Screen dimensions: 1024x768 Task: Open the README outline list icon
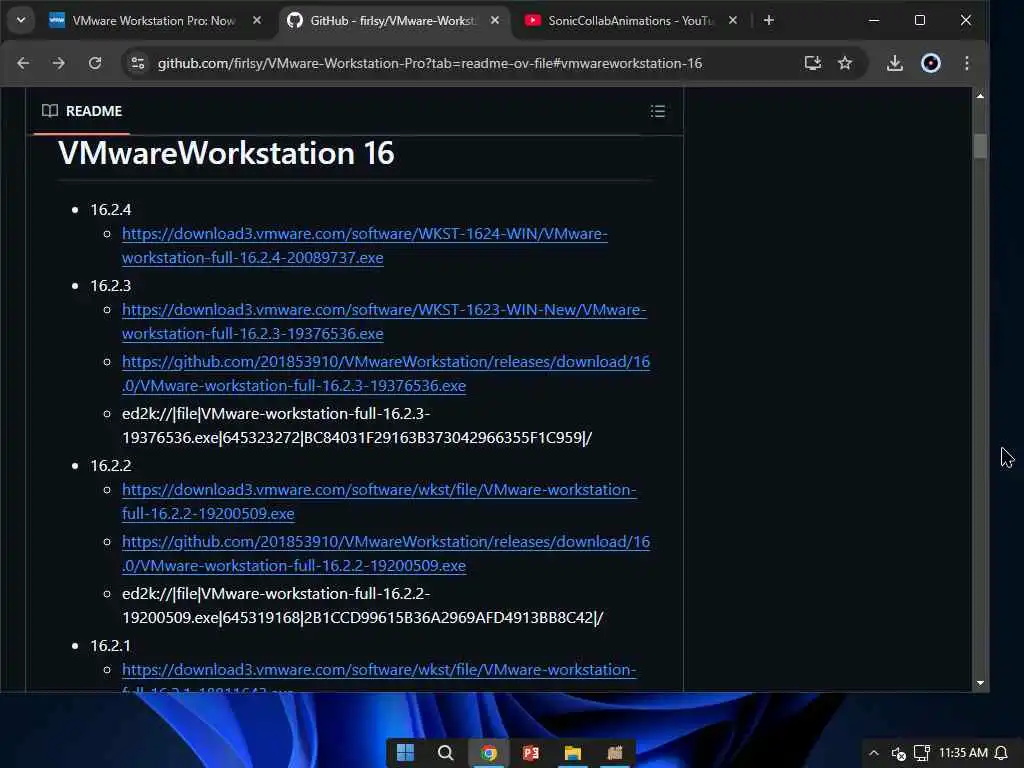(x=658, y=111)
